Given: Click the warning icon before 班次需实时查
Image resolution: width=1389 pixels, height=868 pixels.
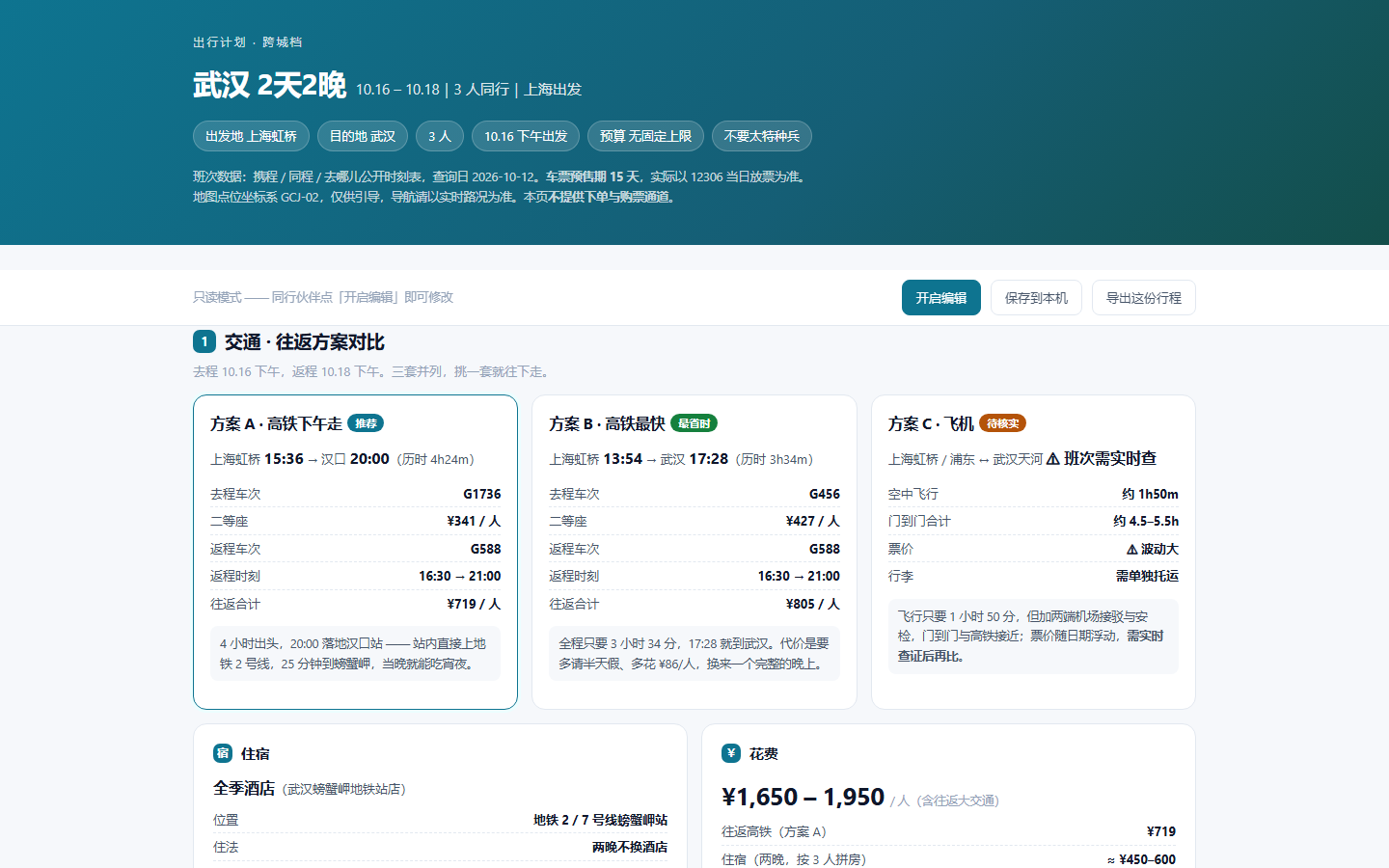Looking at the screenshot, I should click(x=1053, y=459).
